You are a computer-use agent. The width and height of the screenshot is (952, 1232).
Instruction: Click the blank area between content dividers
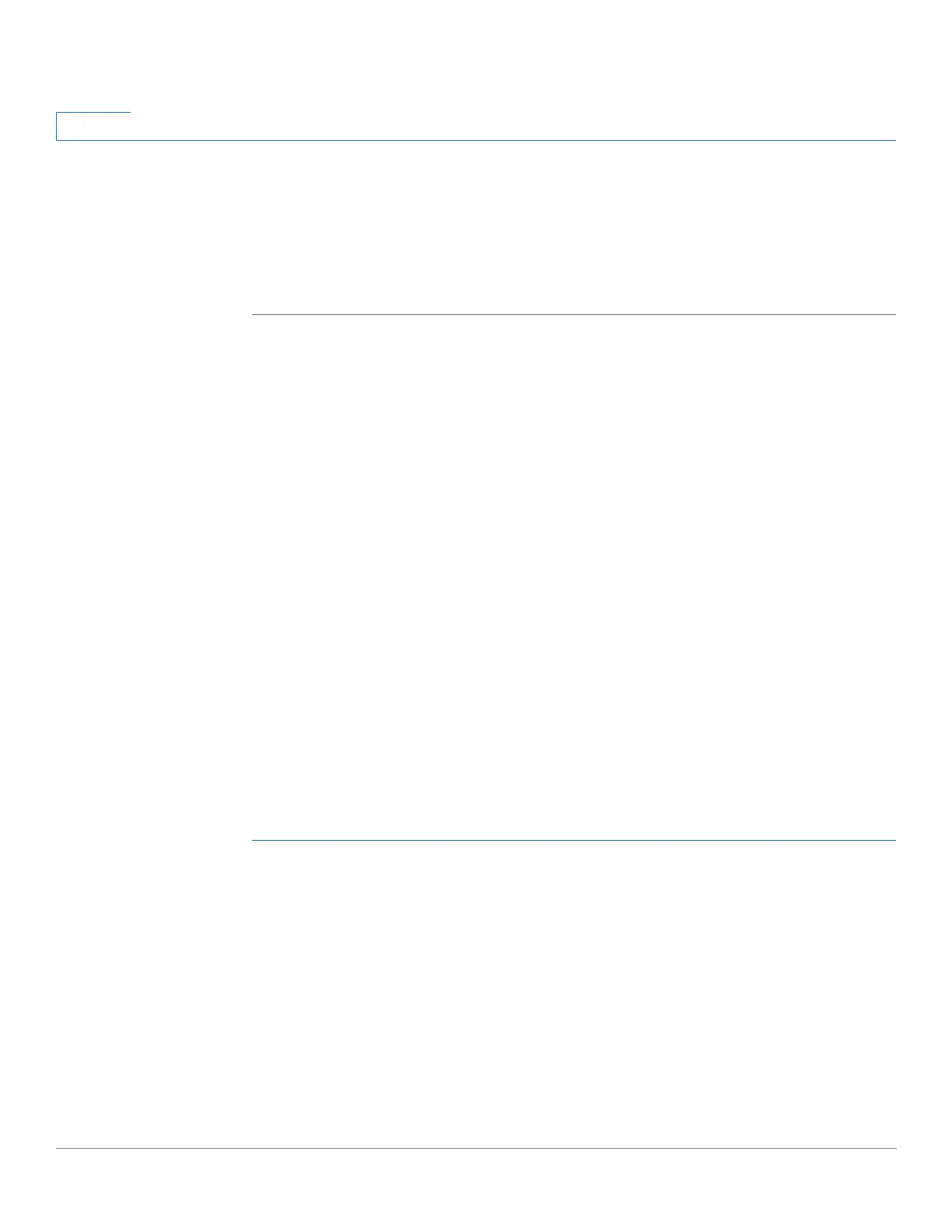tap(574, 577)
